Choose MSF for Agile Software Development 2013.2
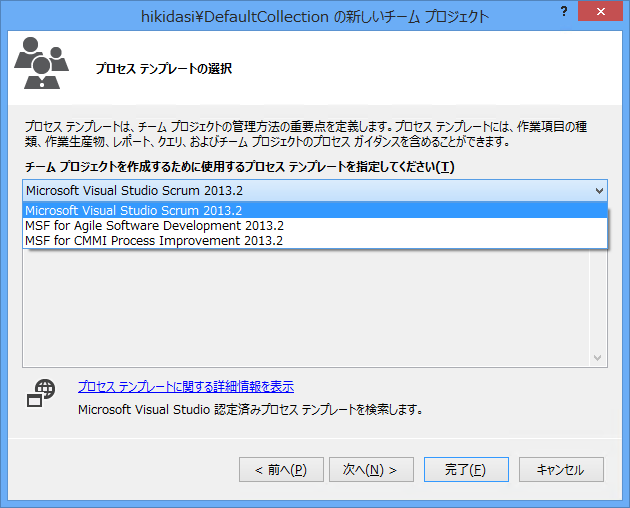This screenshot has height=508, width=630. [315, 225]
